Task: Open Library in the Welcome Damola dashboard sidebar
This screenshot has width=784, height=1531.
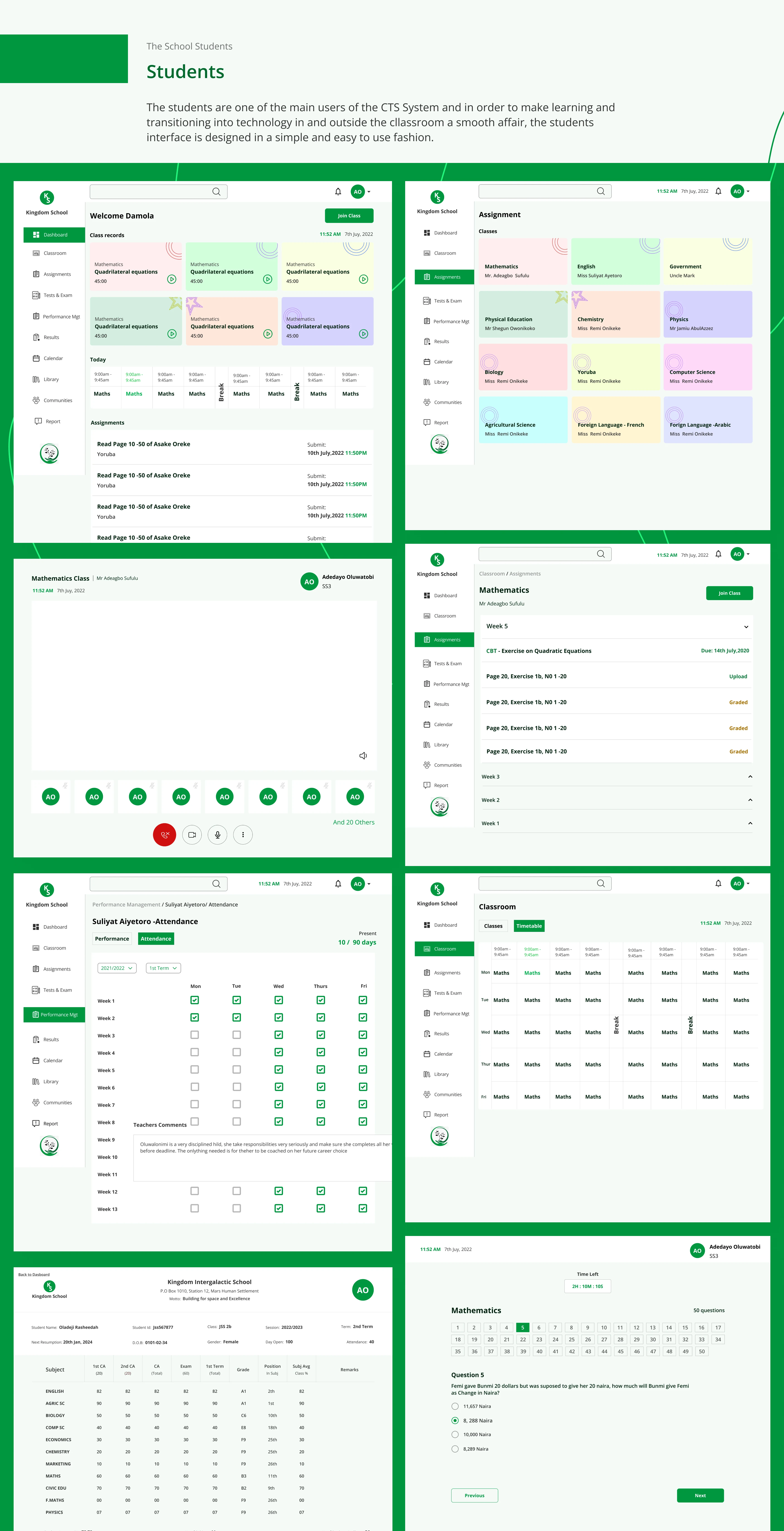Action: [x=46, y=379]
